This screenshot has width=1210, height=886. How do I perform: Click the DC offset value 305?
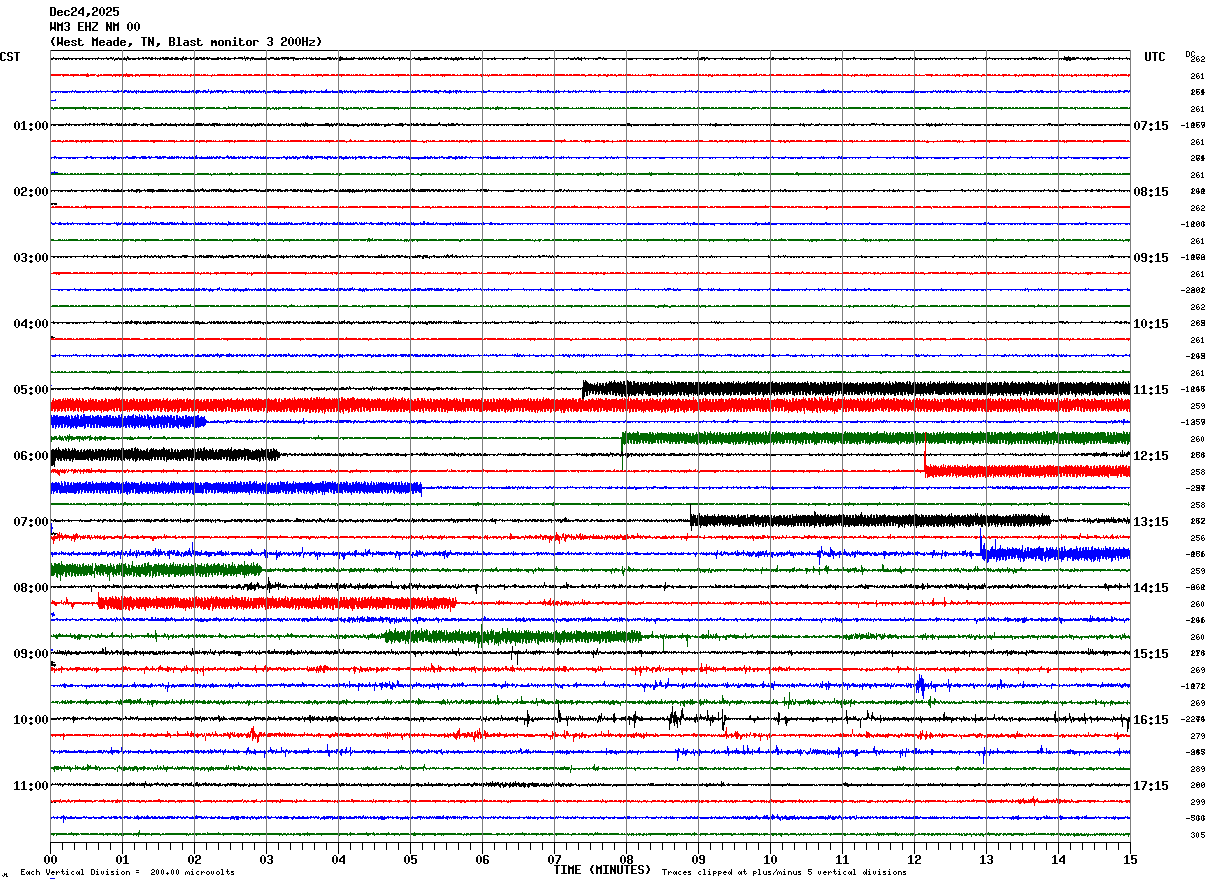(1197, 835)
